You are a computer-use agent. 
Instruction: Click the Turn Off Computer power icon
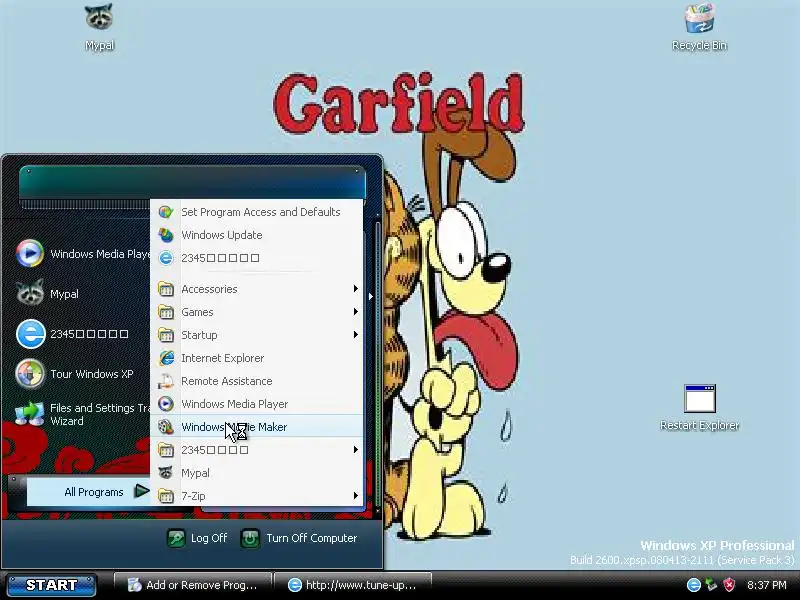tap(250, 538)
